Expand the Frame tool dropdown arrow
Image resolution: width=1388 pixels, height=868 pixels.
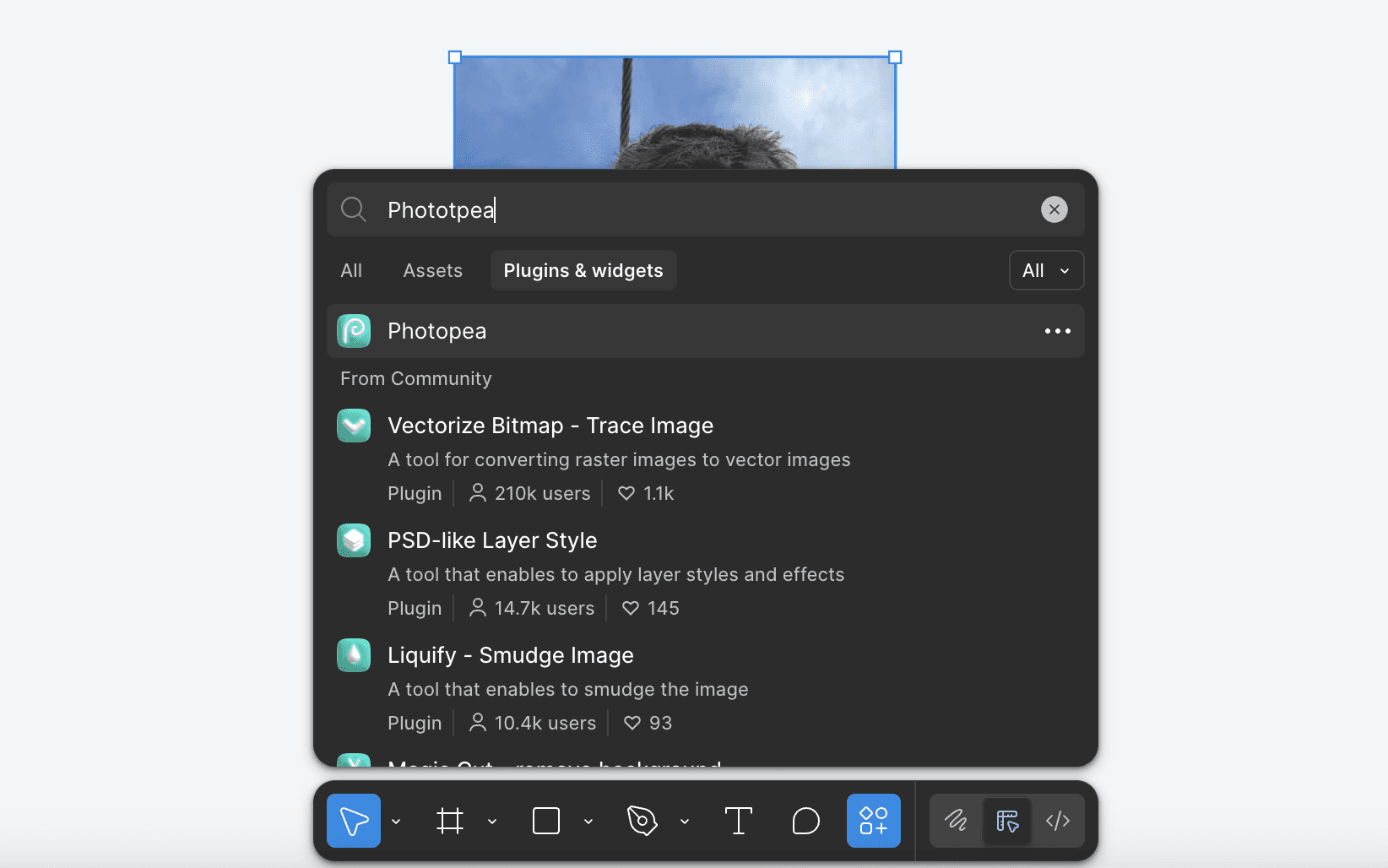(x=492, y=821)
